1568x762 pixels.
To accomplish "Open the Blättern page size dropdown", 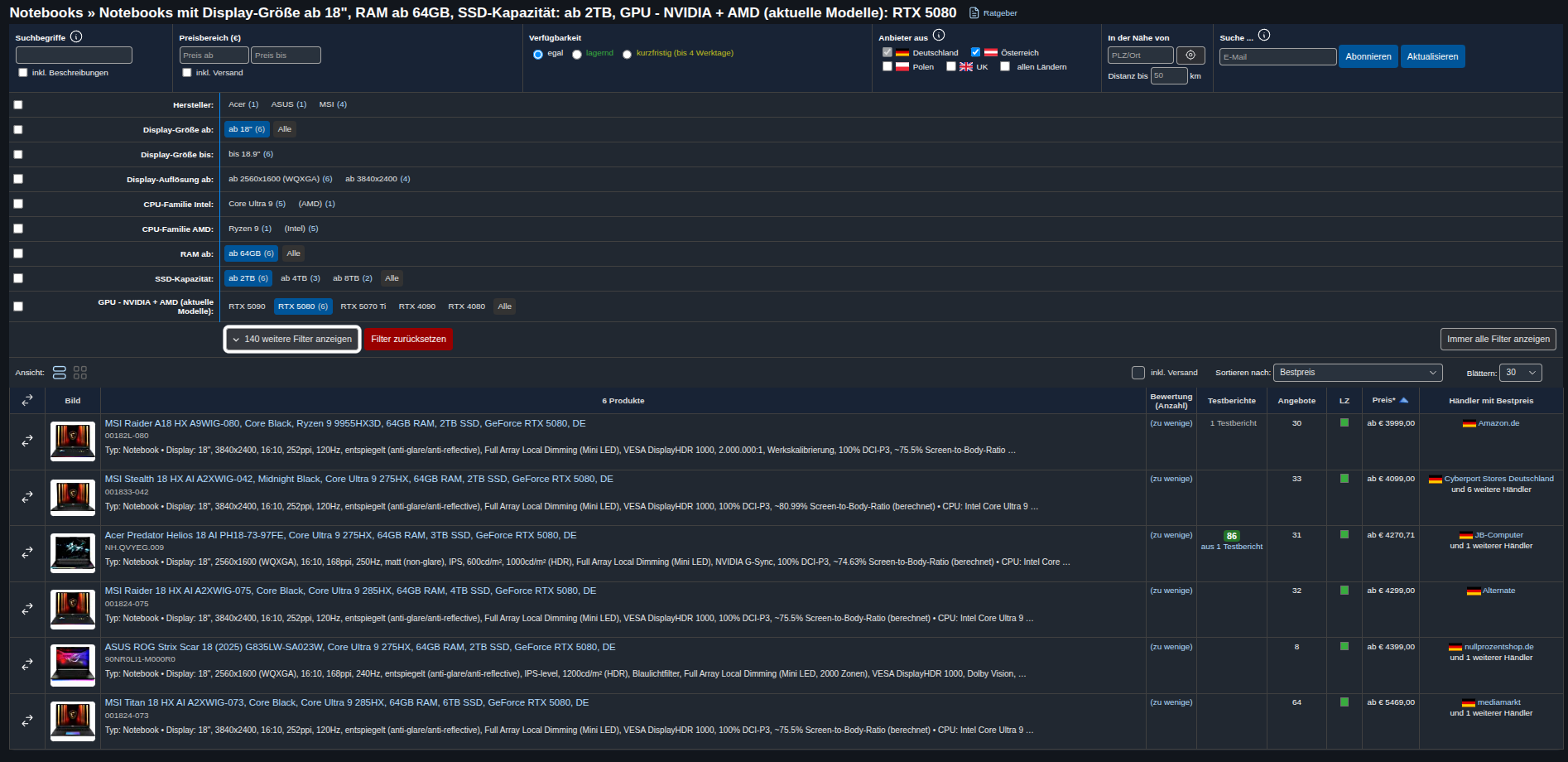I will pos(1520,373).
